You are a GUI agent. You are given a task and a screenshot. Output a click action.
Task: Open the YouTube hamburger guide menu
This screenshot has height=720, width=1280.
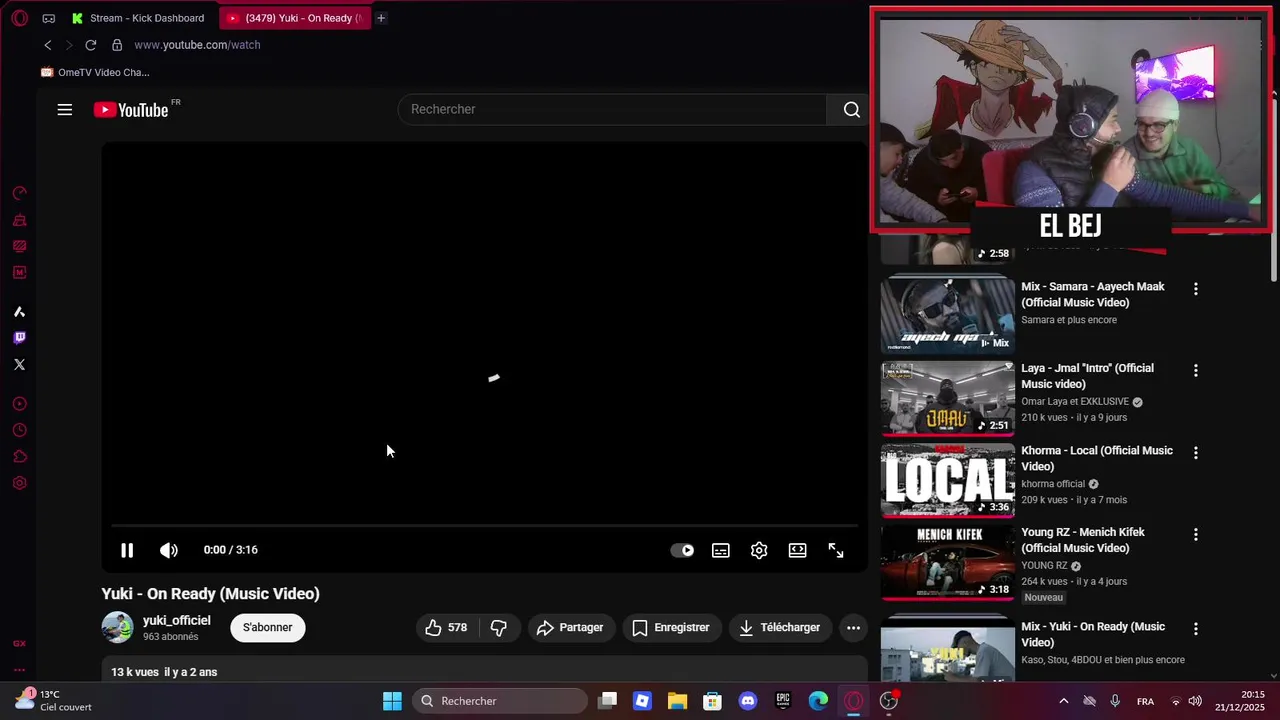(65, 110)
